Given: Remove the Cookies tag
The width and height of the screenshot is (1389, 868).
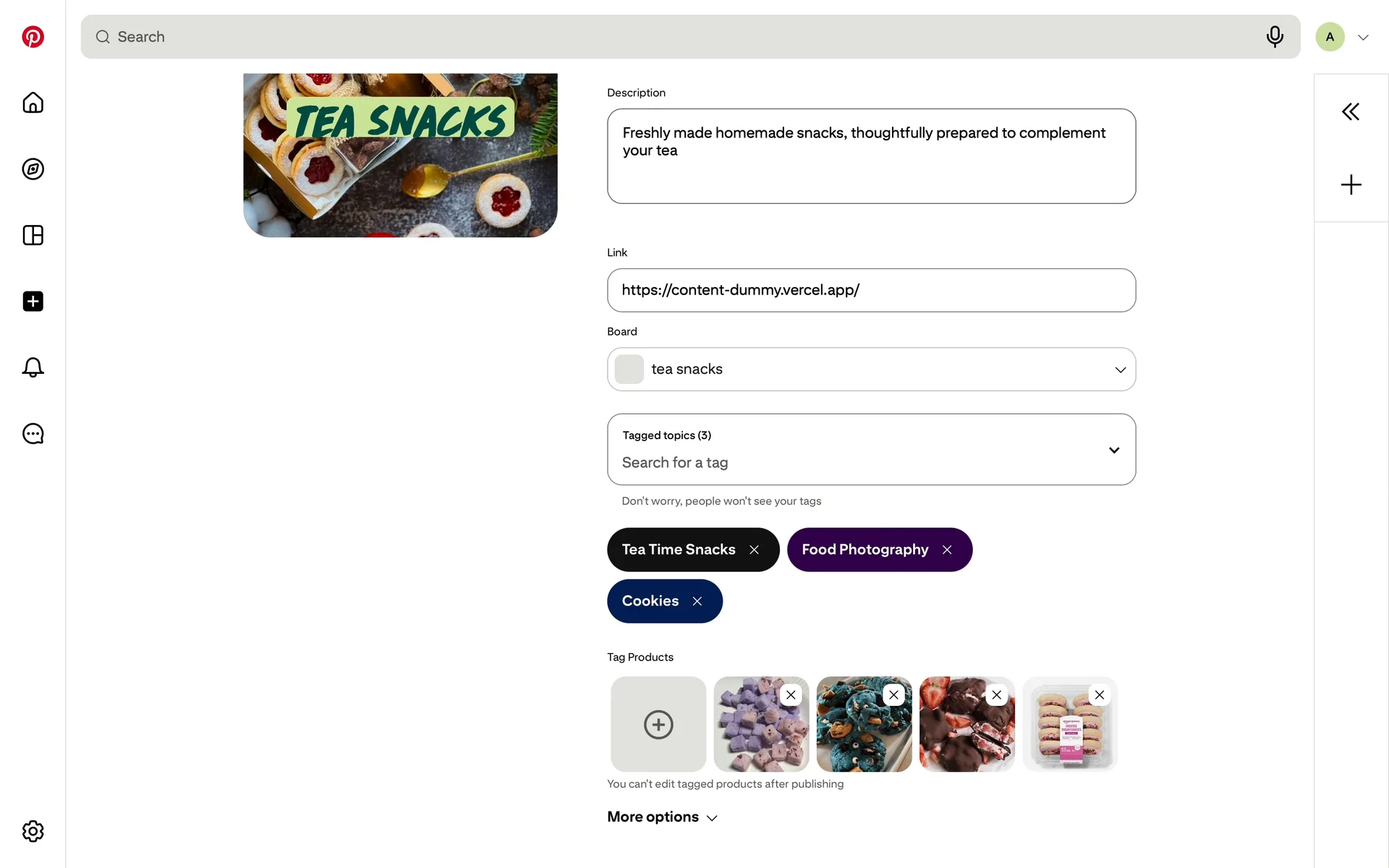Looking at the screenshot, I should (x=697, y=601).
